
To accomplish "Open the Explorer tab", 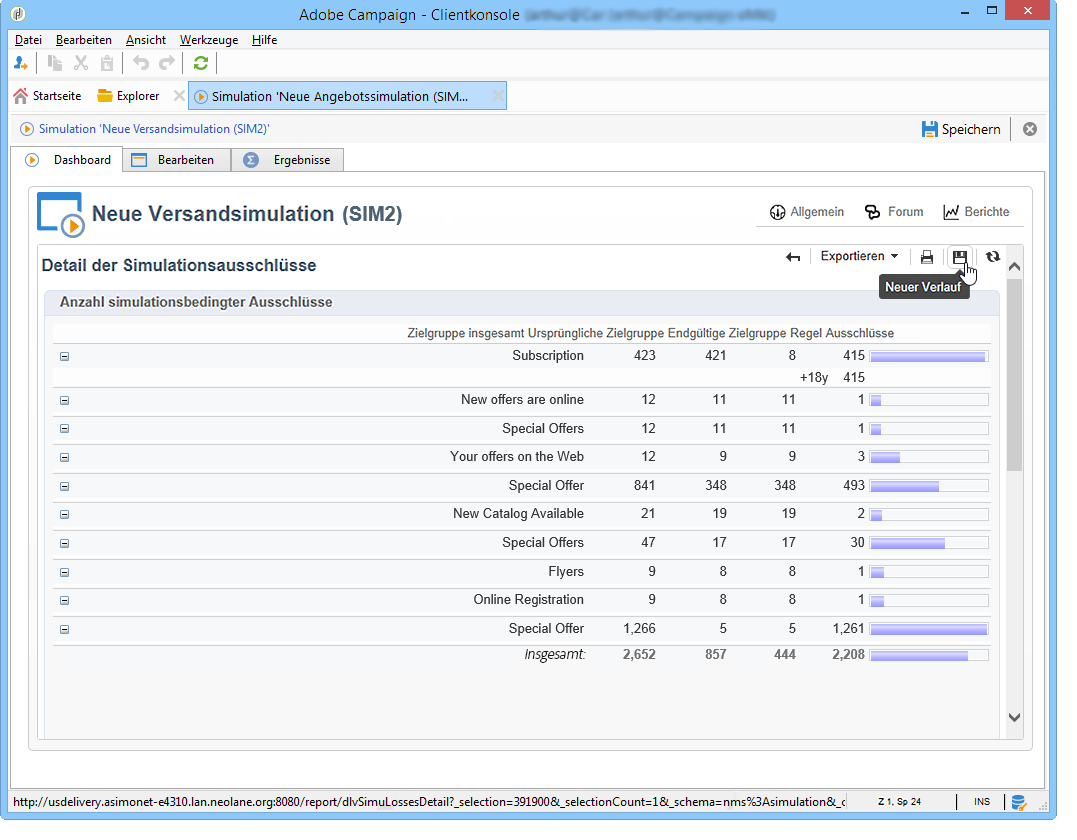I will tap(128, 97).
